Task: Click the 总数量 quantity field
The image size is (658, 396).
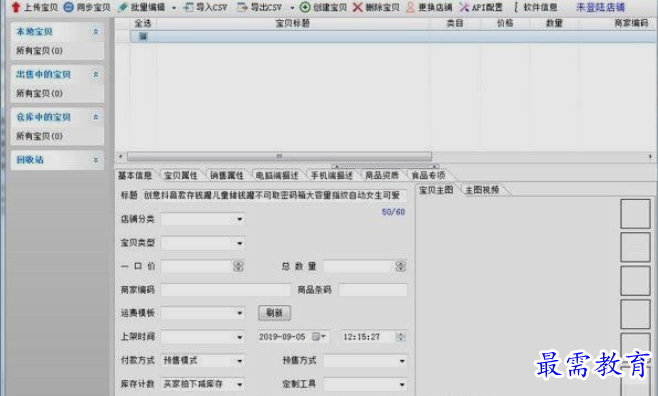Action: pos(360,266)
